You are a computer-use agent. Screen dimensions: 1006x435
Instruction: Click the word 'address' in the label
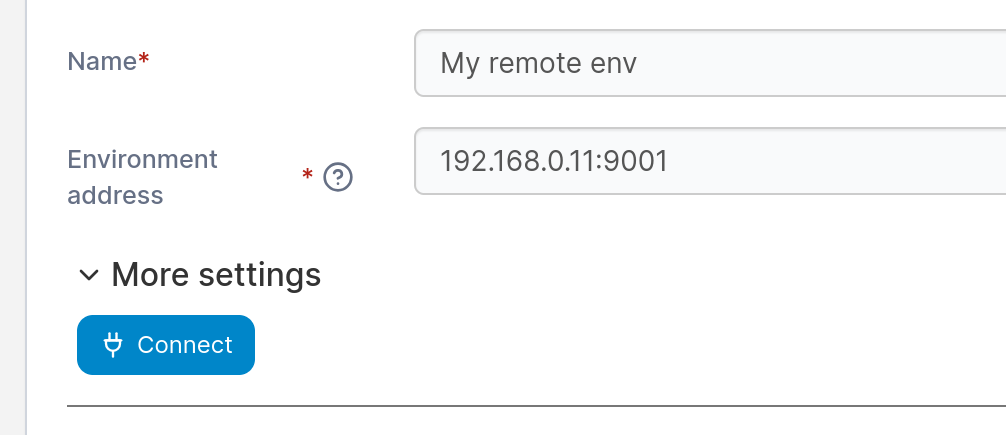pos(115,195)
